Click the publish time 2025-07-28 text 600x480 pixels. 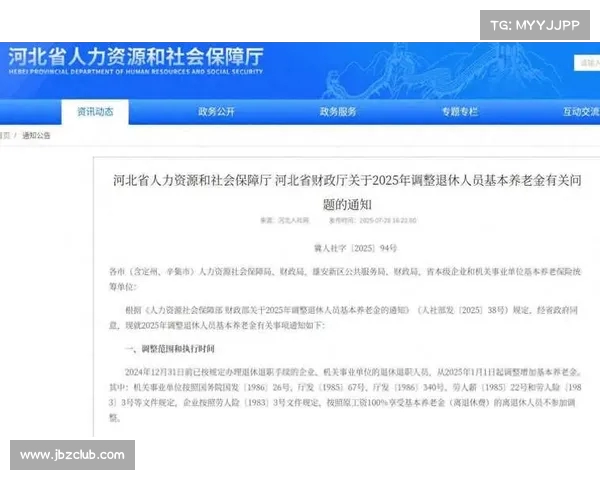(373, 220)
